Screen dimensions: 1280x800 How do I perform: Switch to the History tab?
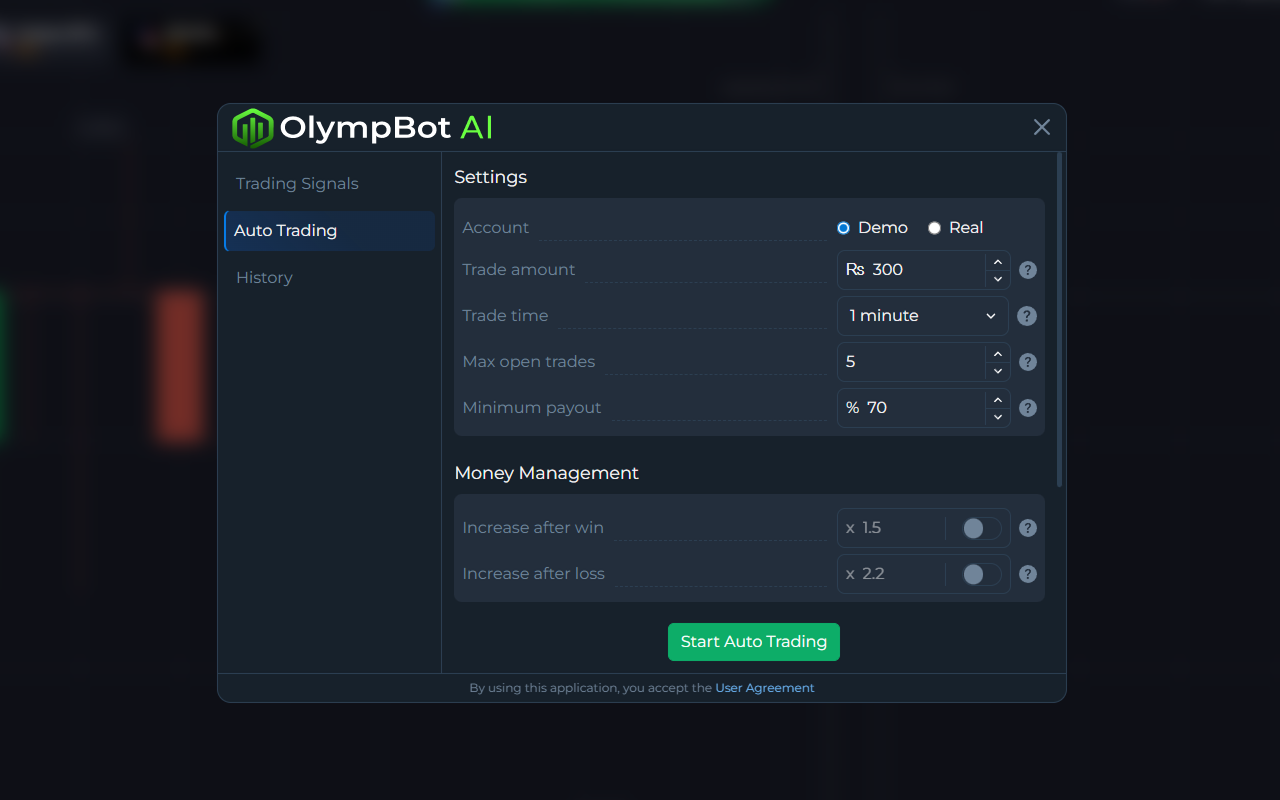click(x=329, y=278)
